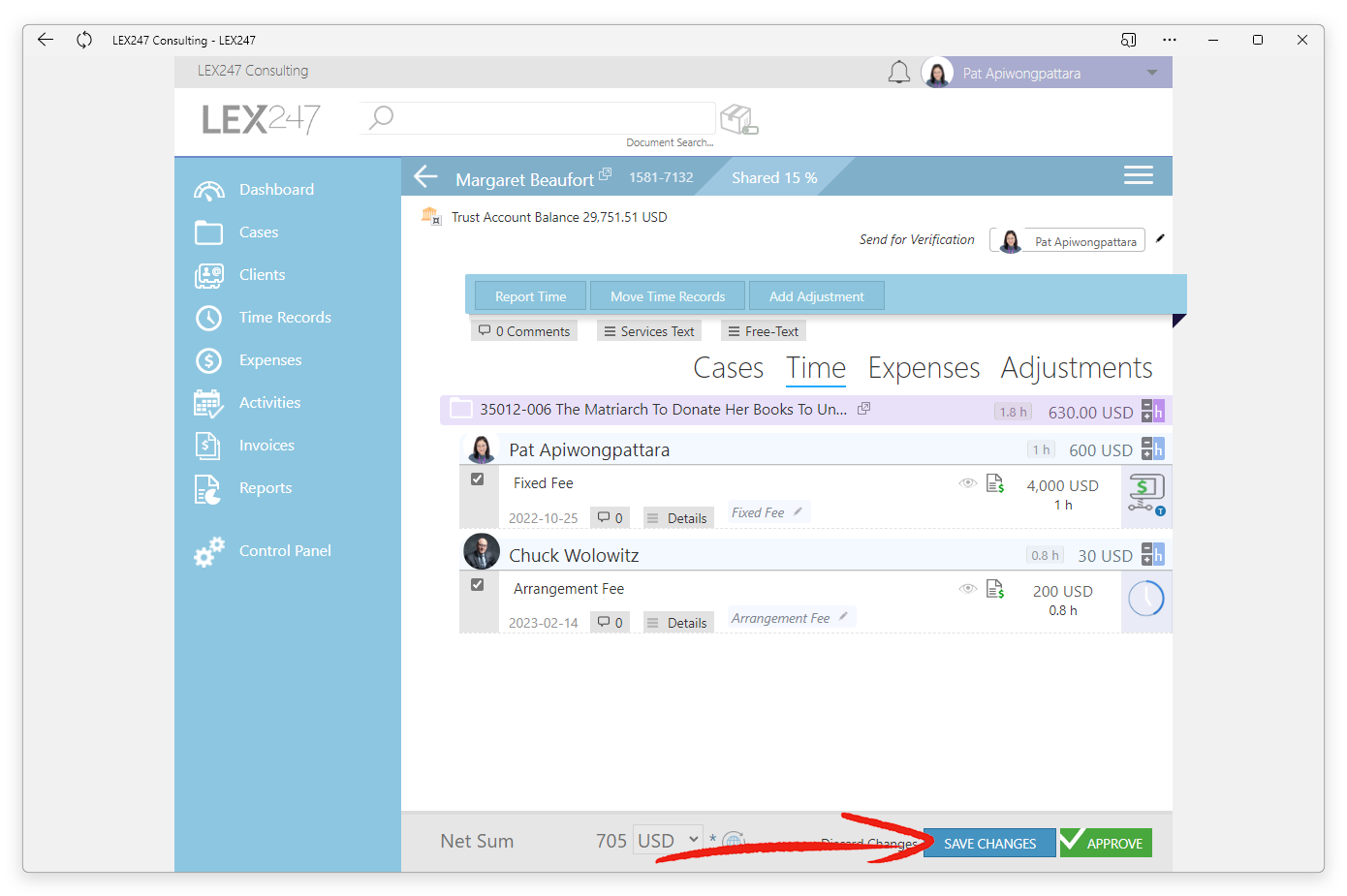Open the hamburger menu in case header
This screenshot has width=1347, height=896.
1138,175
